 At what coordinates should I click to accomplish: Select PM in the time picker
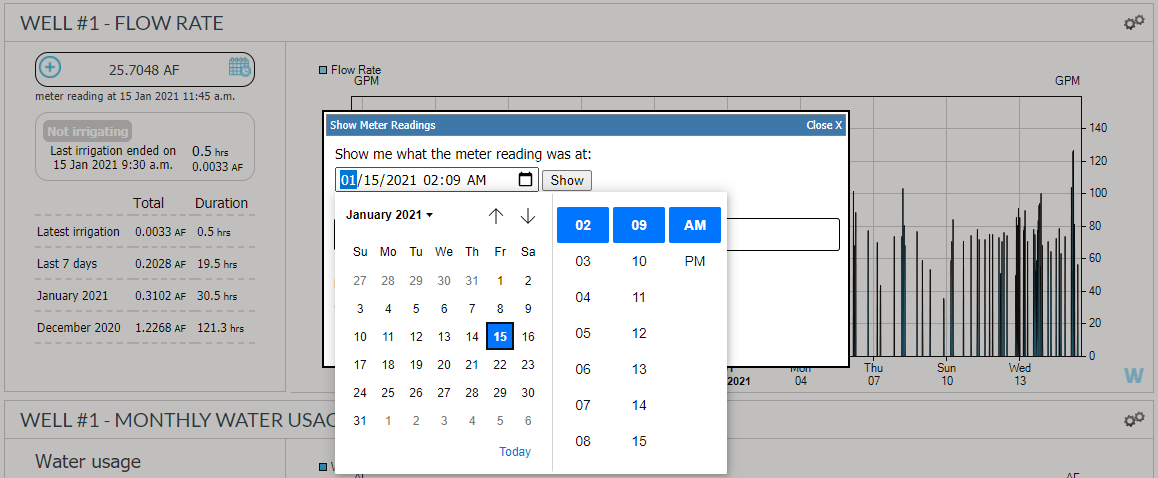[x=694, y=261]
